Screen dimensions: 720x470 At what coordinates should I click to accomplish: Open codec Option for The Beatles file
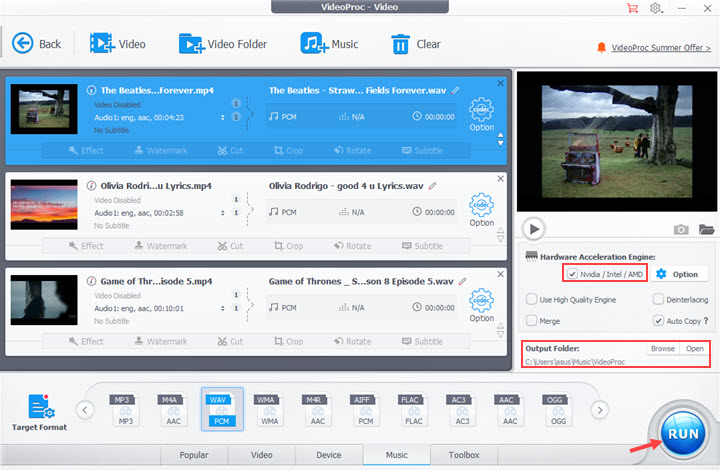click(x=481, y=114)
